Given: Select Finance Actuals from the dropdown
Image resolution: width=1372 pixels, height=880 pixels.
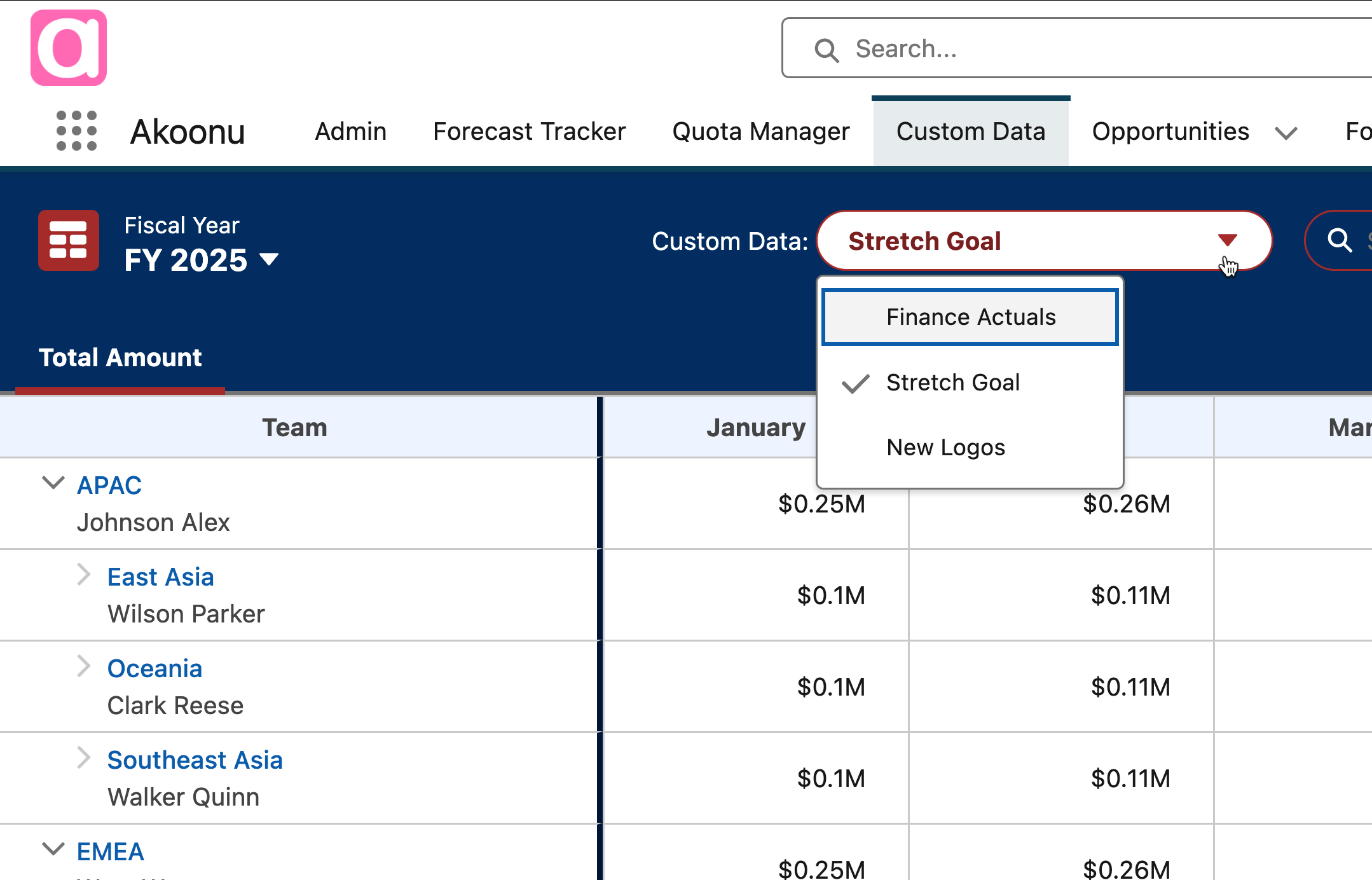Looking at the screenshot, I should (970, 317).
